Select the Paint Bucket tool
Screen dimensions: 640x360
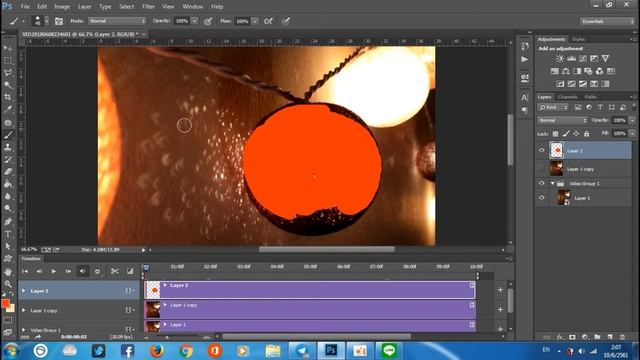(8, 184)
